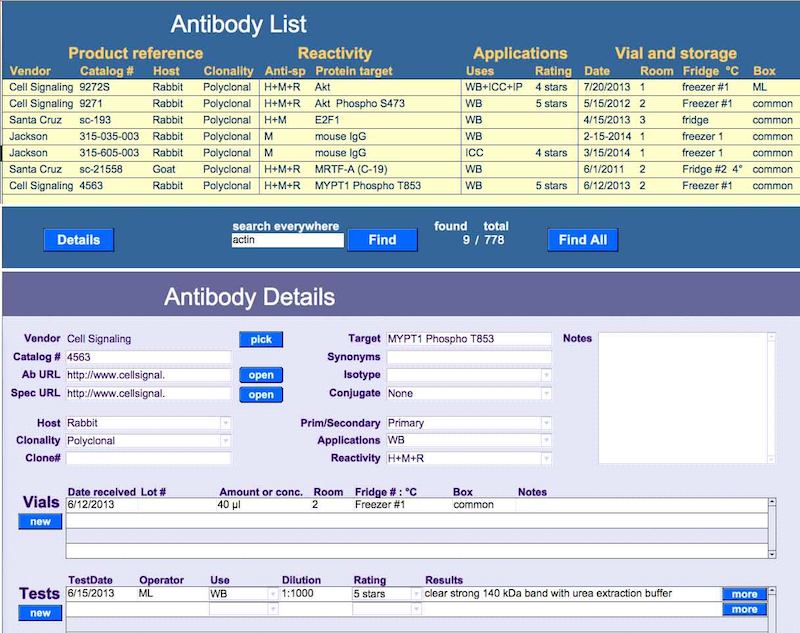Image resolution: width=800 pixels, height=633 pixels.
Task: Click the search everywhere input field
Action: tap(287, 241)
